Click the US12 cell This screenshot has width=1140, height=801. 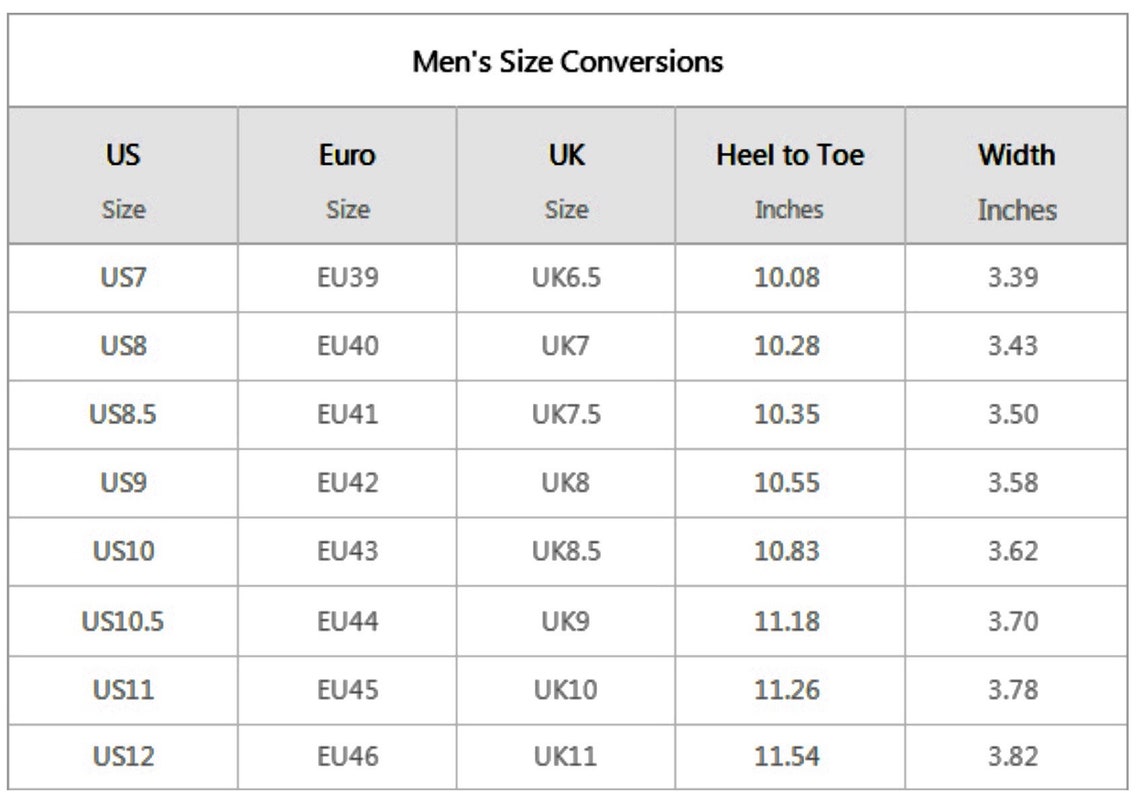coord(124,757)
